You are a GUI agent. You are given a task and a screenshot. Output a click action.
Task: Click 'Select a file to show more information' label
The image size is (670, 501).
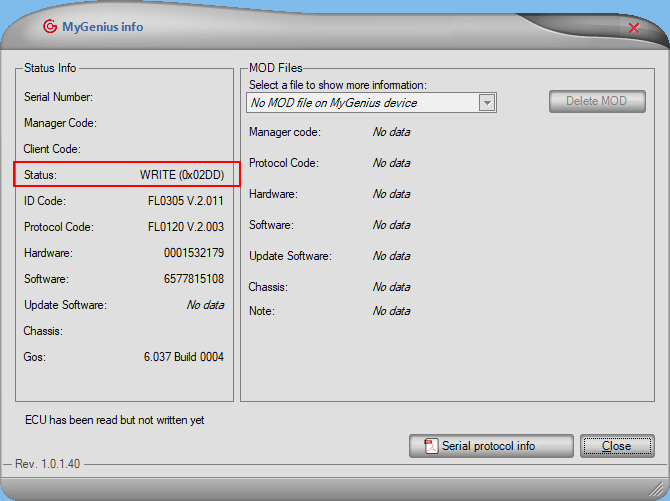[x=338, y=85]
